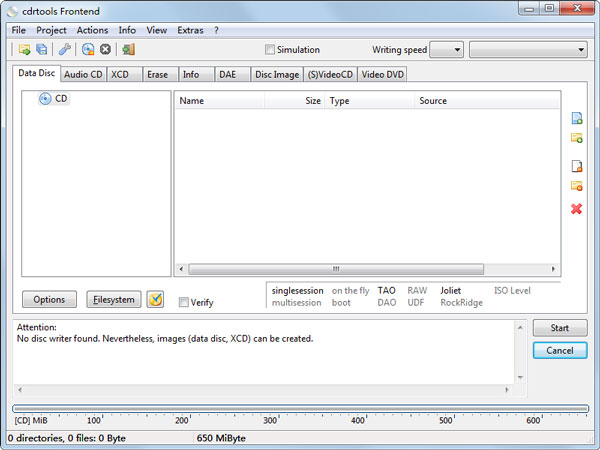Sort file list by Size column
The image size is (600, 450).
294,101
